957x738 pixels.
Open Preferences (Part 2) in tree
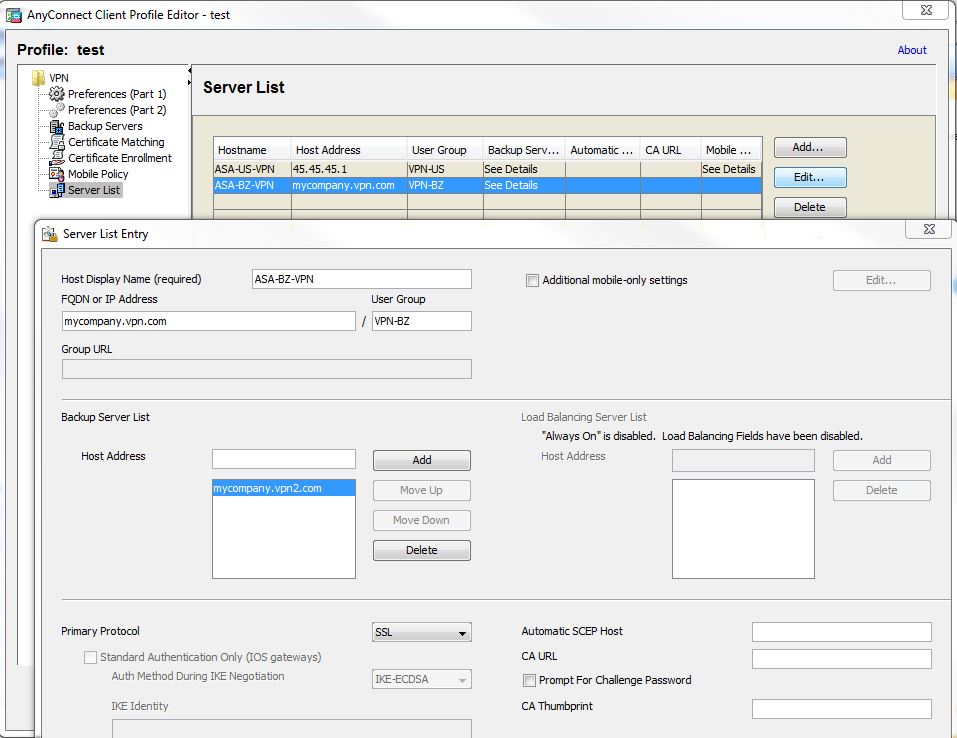click(117, 110)
